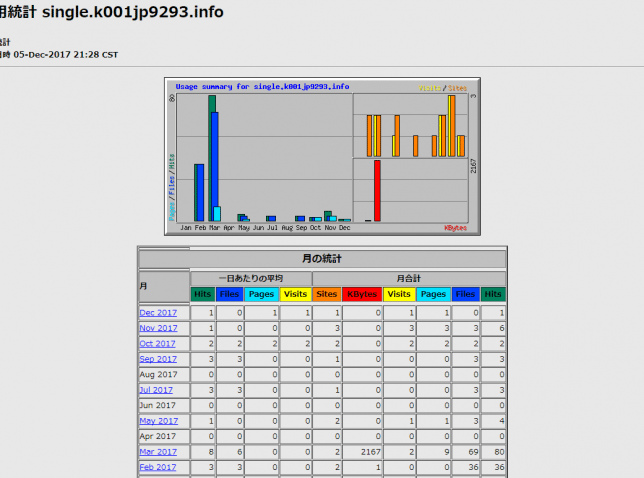Viewport: 644px width, 478px height.
Task: Click cyan Pages header under daily average
Action: coord(261,294)
